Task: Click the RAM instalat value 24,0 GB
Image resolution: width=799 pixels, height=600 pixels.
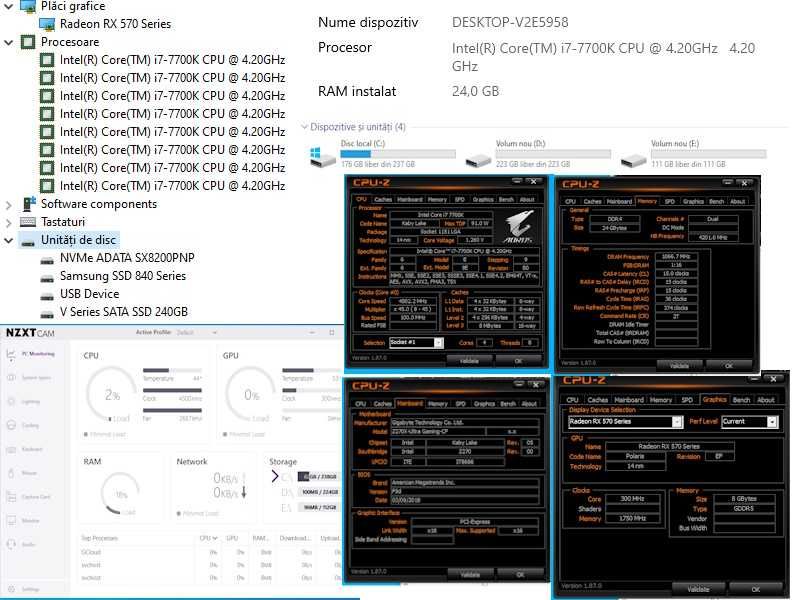Action: (475, 91)
